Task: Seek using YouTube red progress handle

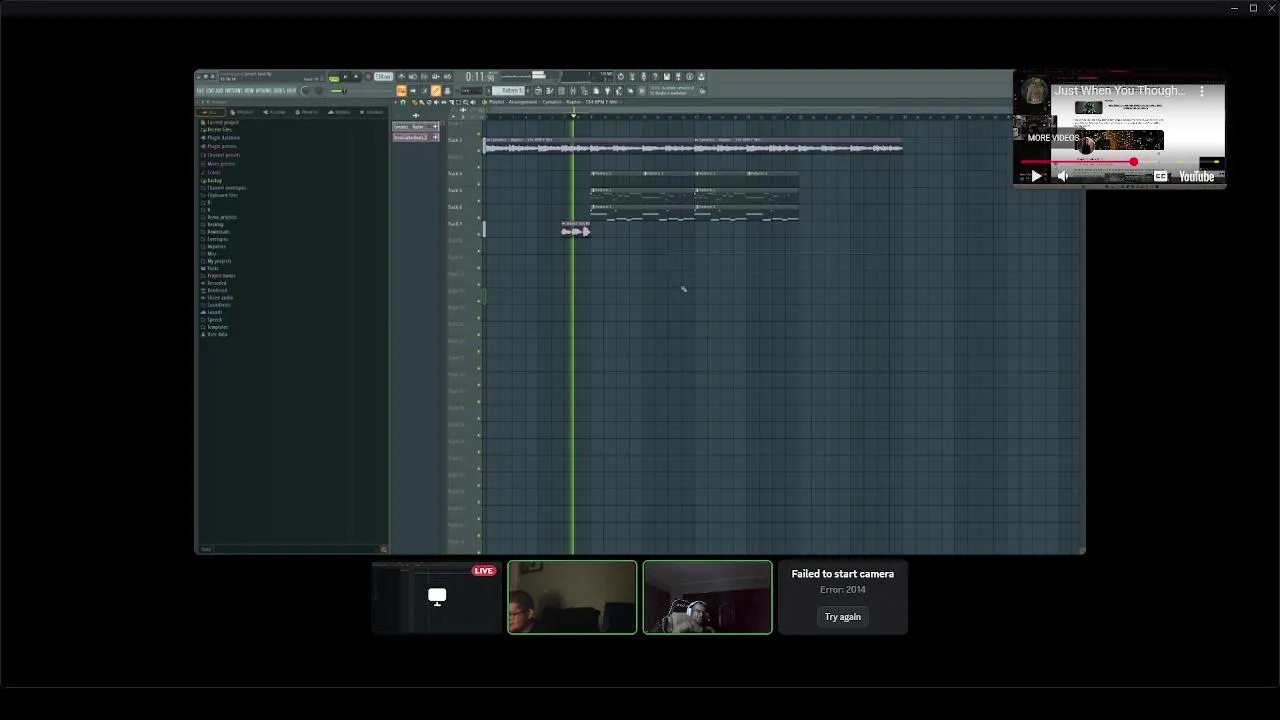Action: pos(1133,162)
